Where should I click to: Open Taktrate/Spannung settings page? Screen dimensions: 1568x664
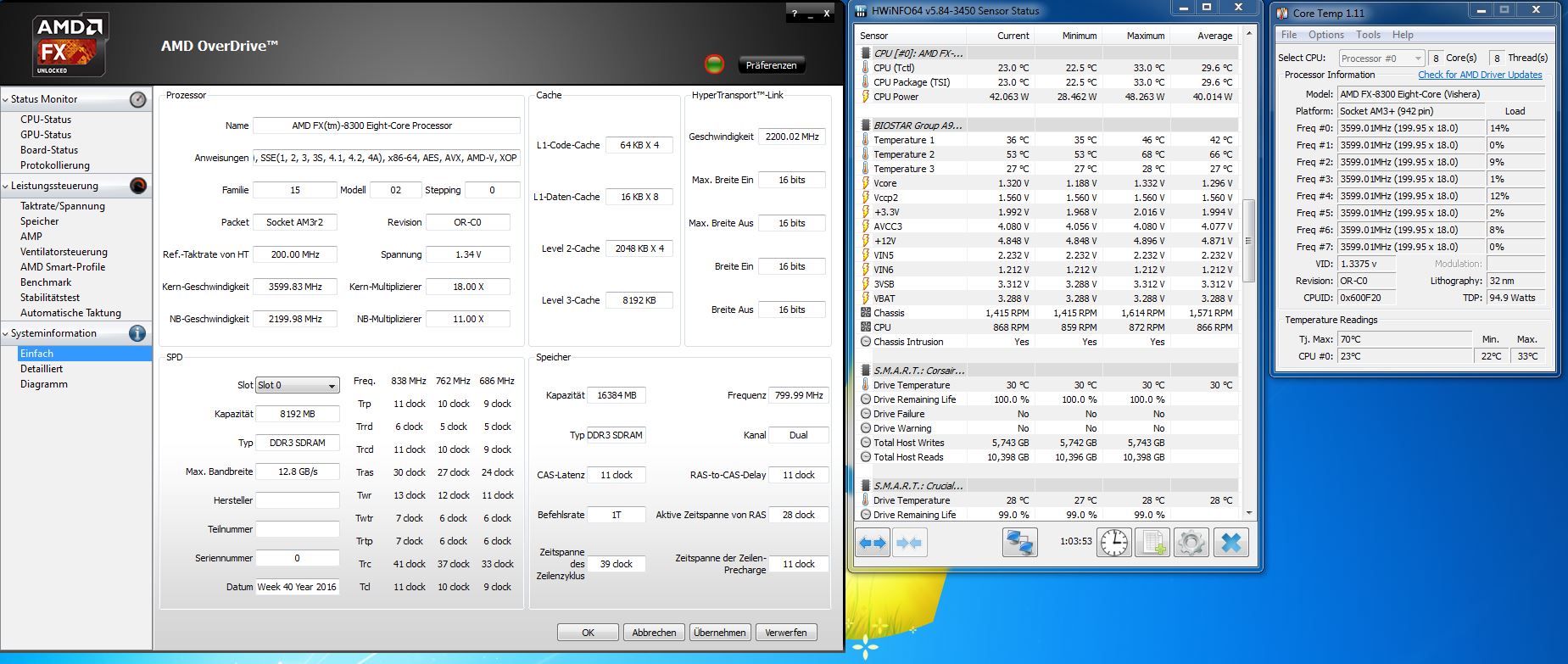tap(63, 206)
